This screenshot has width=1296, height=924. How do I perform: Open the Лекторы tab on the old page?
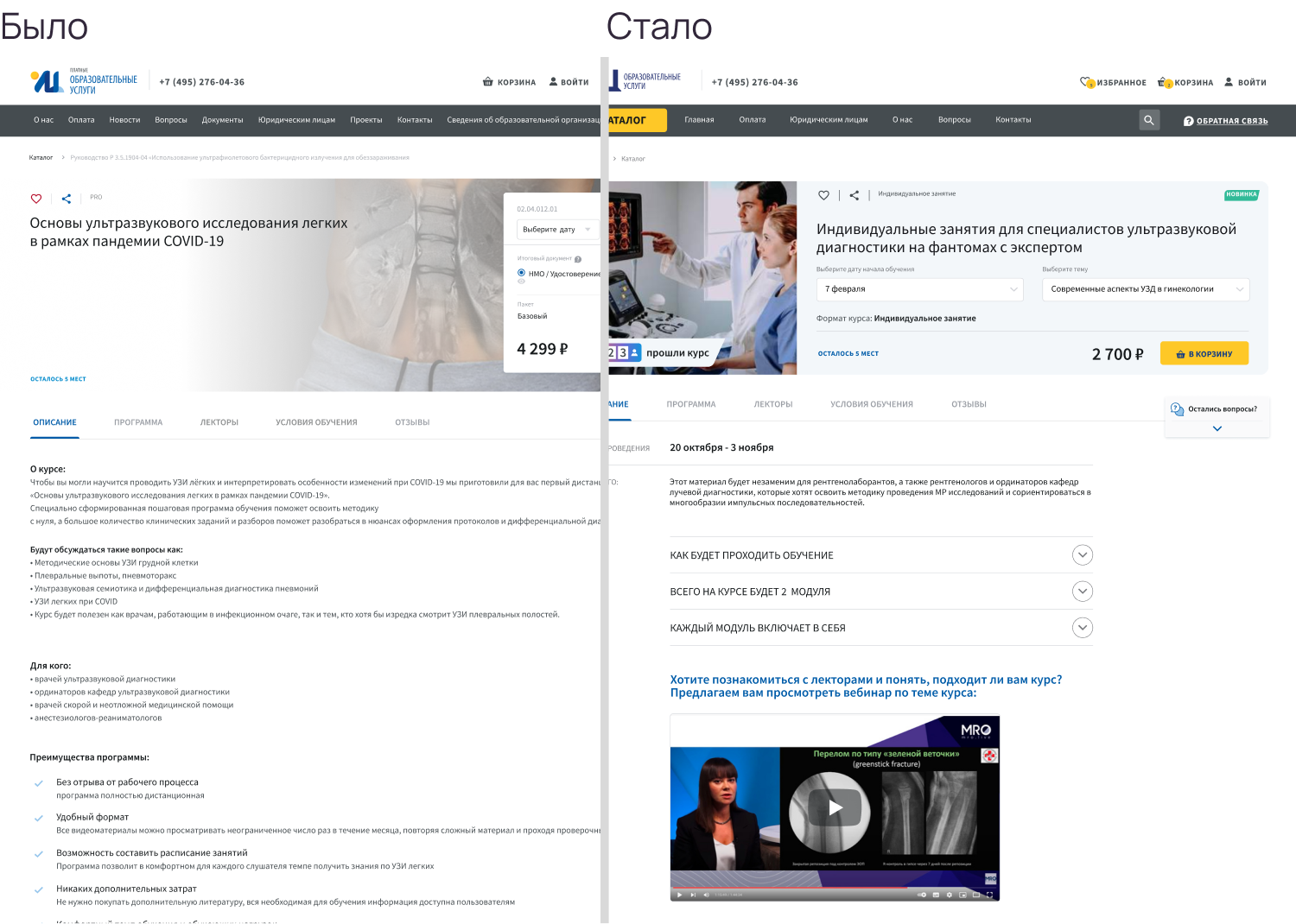(219, 422)
